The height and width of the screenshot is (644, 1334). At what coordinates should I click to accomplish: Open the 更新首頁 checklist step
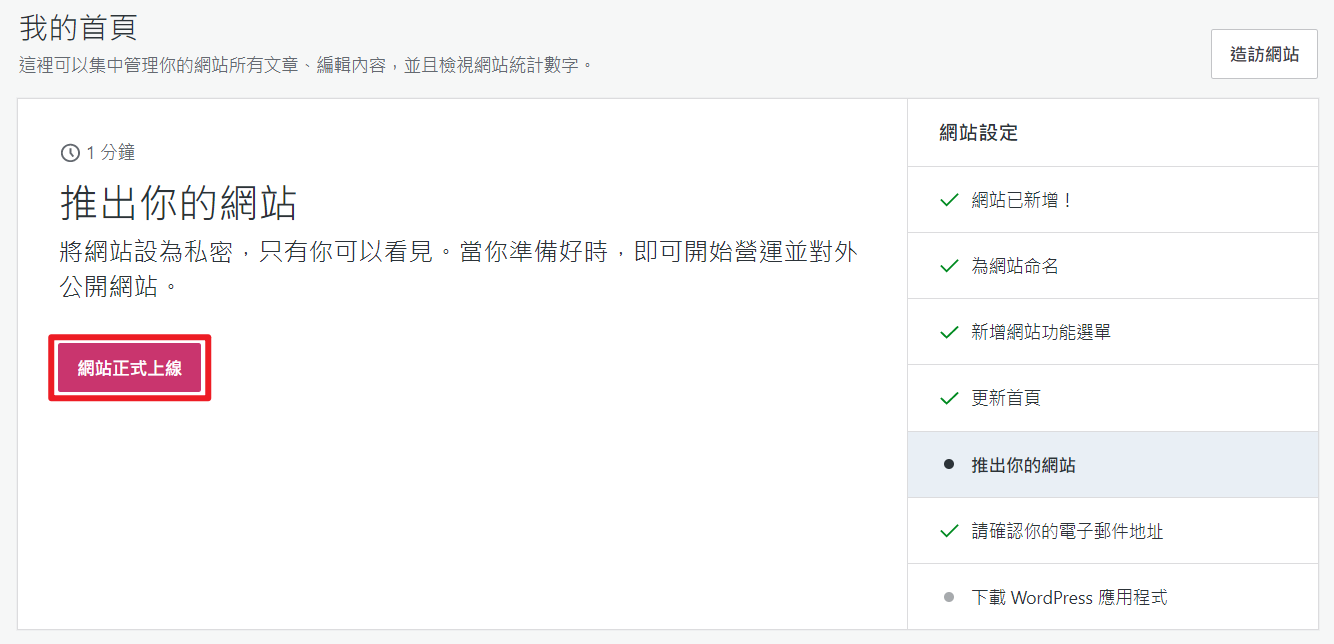[1006, 398]
